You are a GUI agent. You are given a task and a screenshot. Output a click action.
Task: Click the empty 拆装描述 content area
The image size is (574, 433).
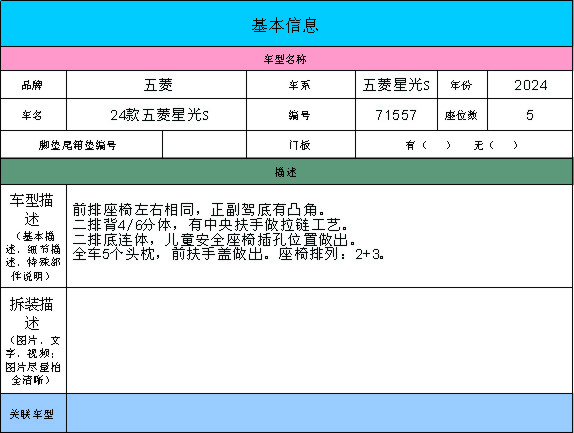320,341
